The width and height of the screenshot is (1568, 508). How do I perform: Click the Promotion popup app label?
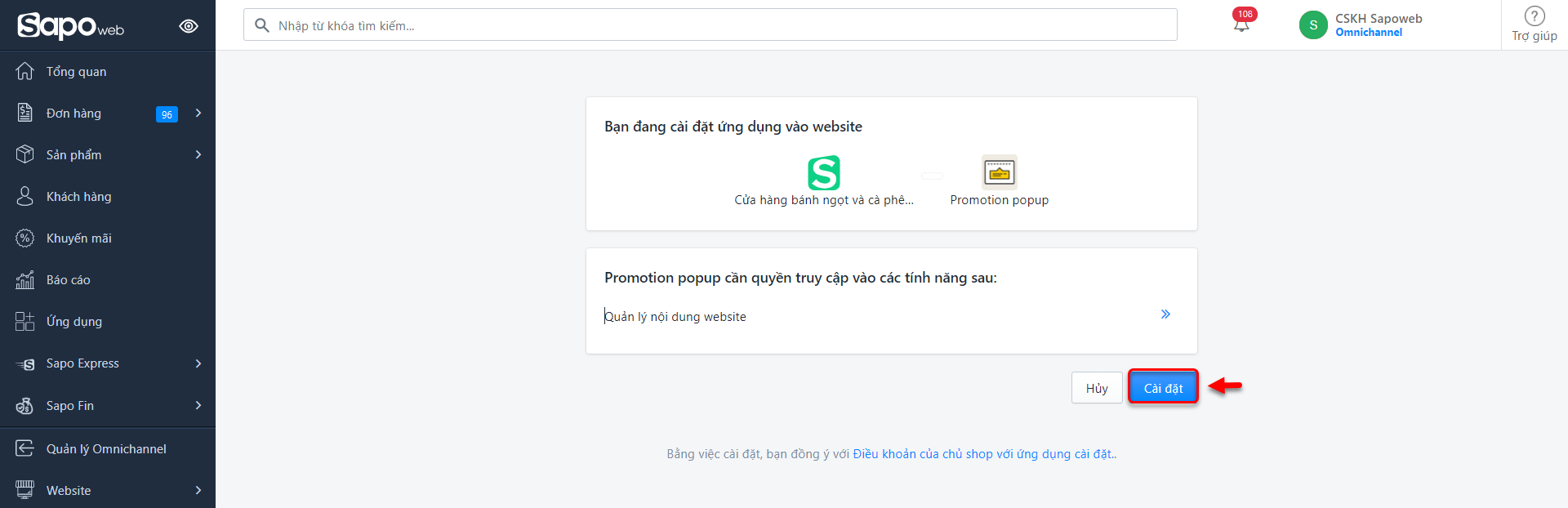click(1000, 200)
